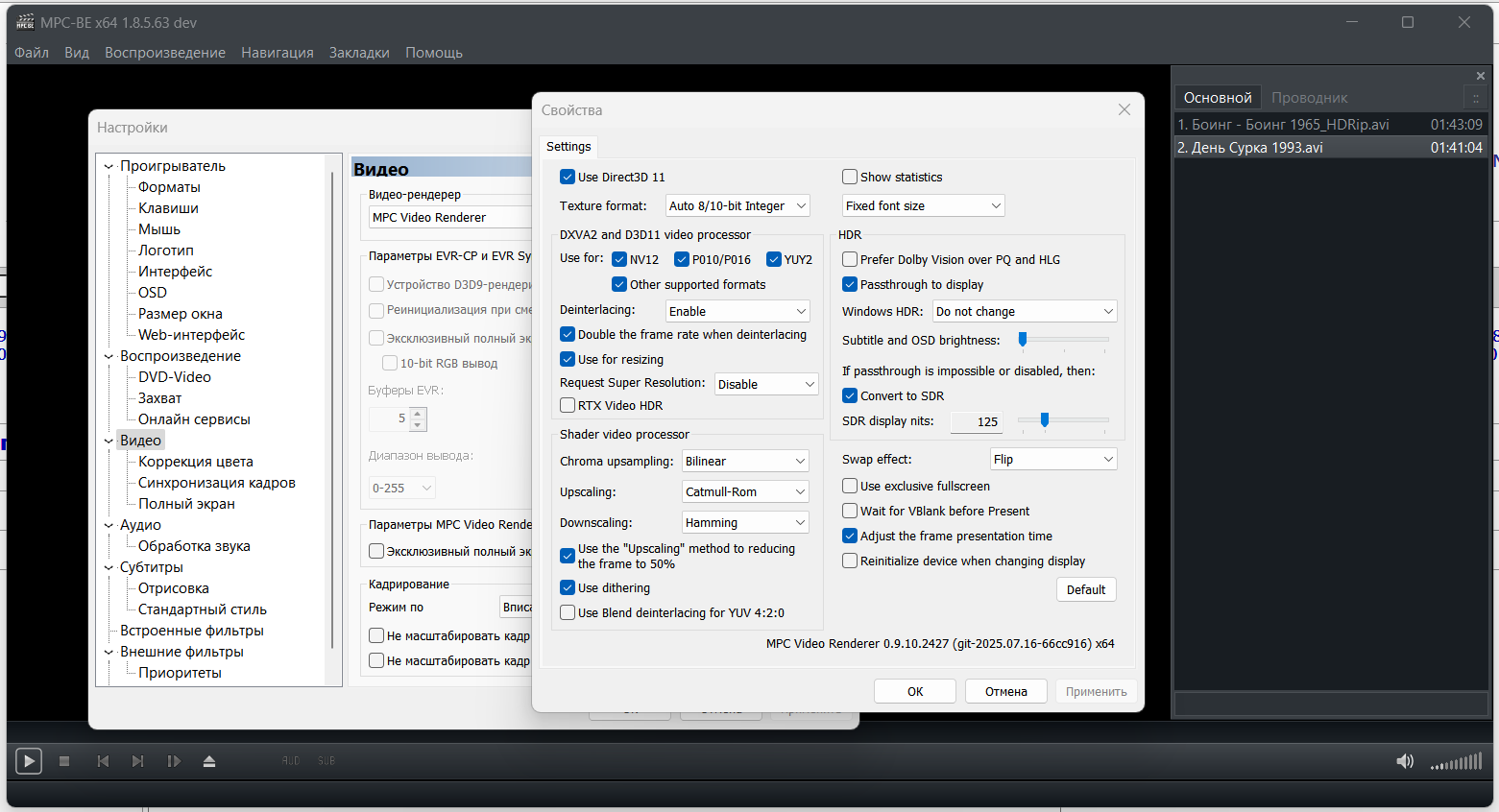Image resolution: width=1499 pixels, height=812 pixels.
Task: Click Отмена in Свойства dialog
Action: [x=1006, y=691]
